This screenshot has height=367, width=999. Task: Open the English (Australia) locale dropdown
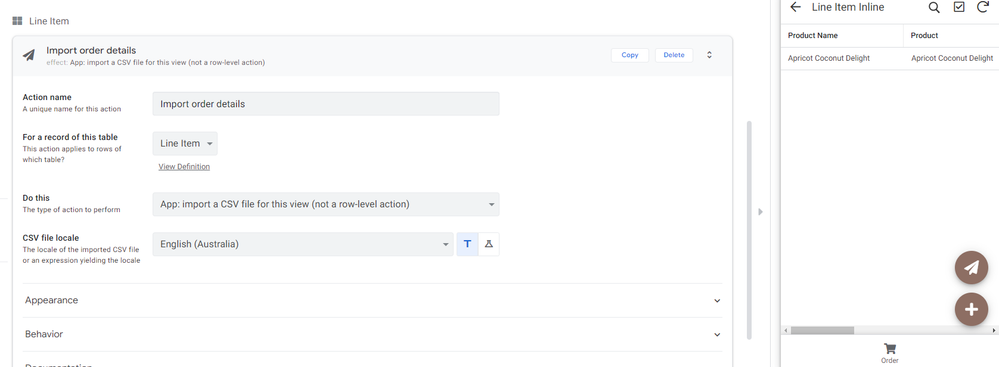tap(303, 244)
